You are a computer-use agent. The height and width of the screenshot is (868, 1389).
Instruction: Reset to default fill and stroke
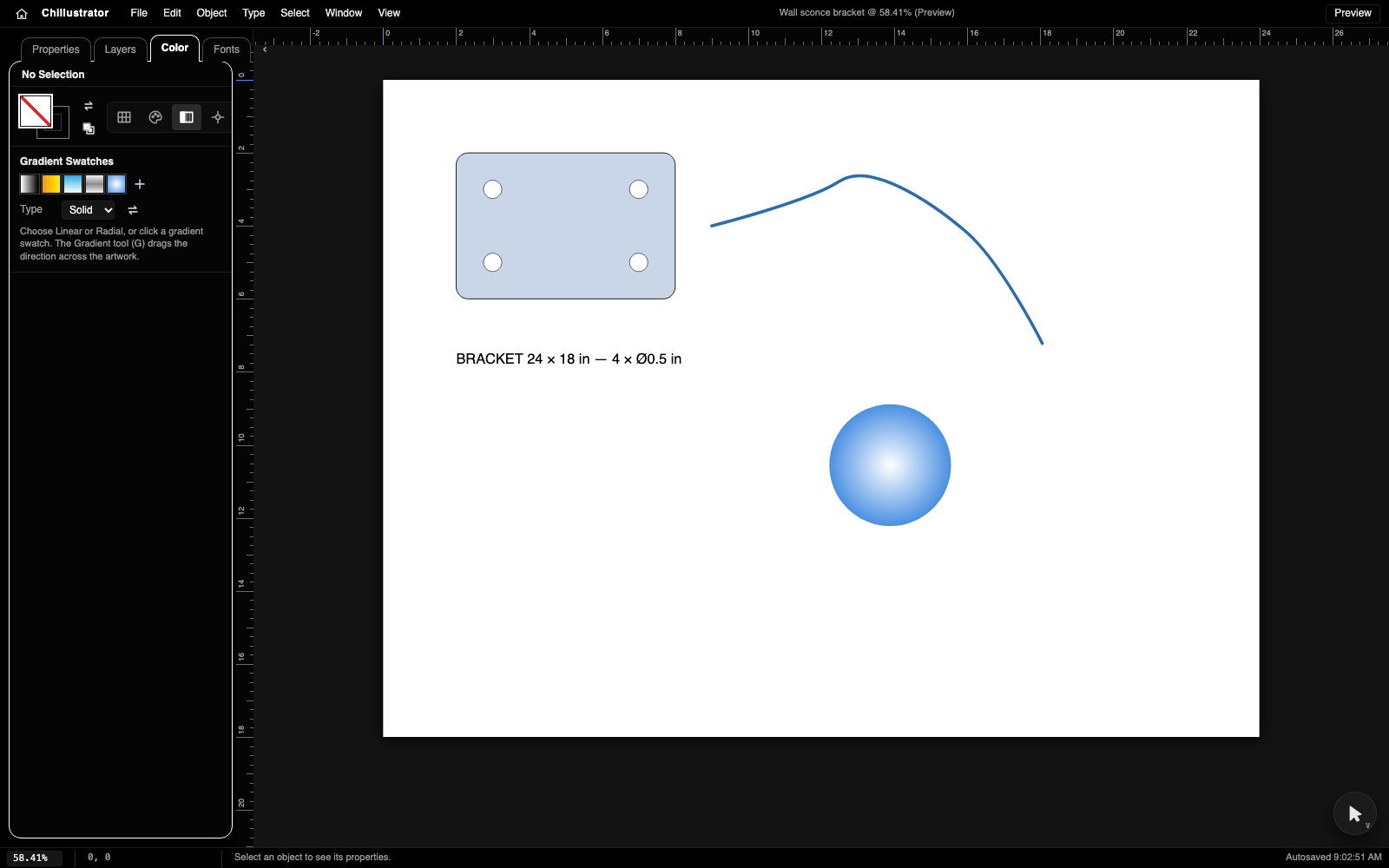[x=89, y=128]
